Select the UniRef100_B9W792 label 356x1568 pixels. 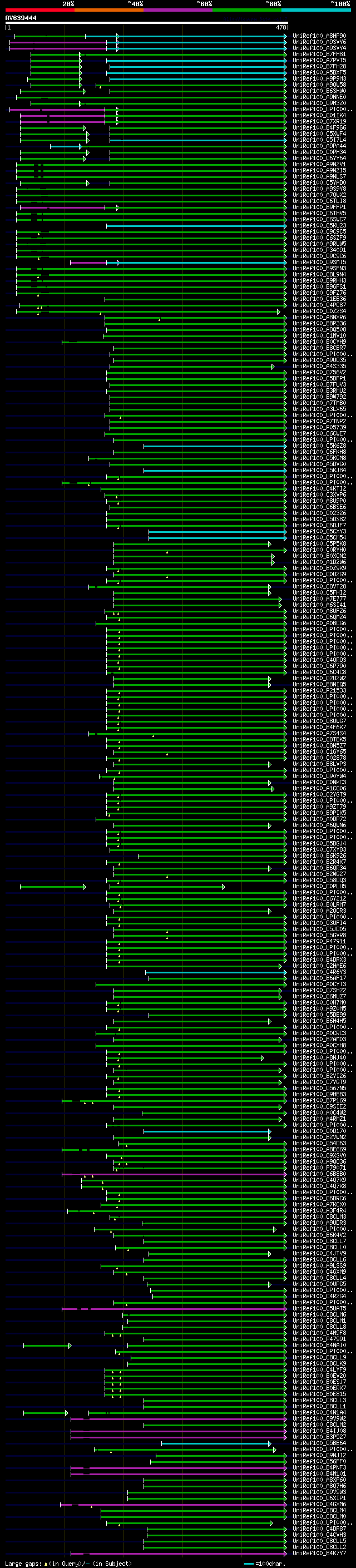coord(319,397)
